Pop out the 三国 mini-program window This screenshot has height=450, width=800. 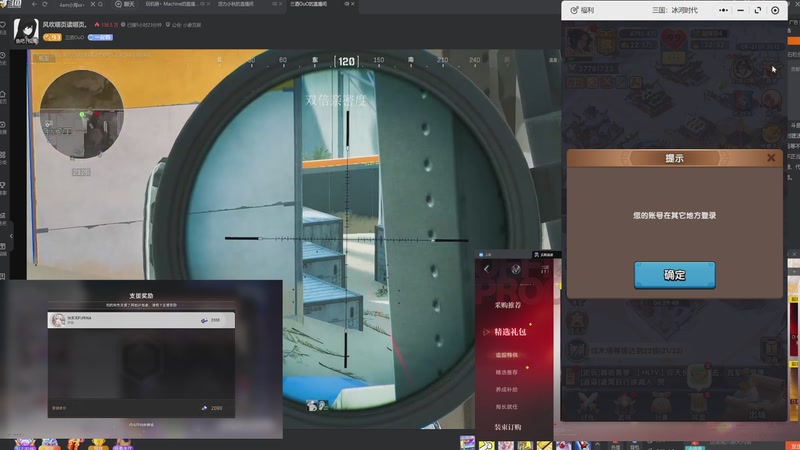[x=758, y=10]
